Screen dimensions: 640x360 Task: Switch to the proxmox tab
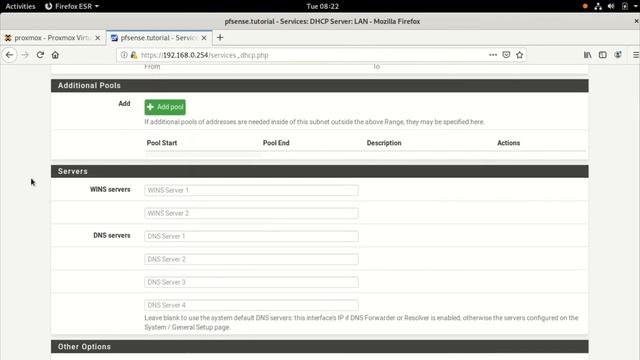[53, 38]
